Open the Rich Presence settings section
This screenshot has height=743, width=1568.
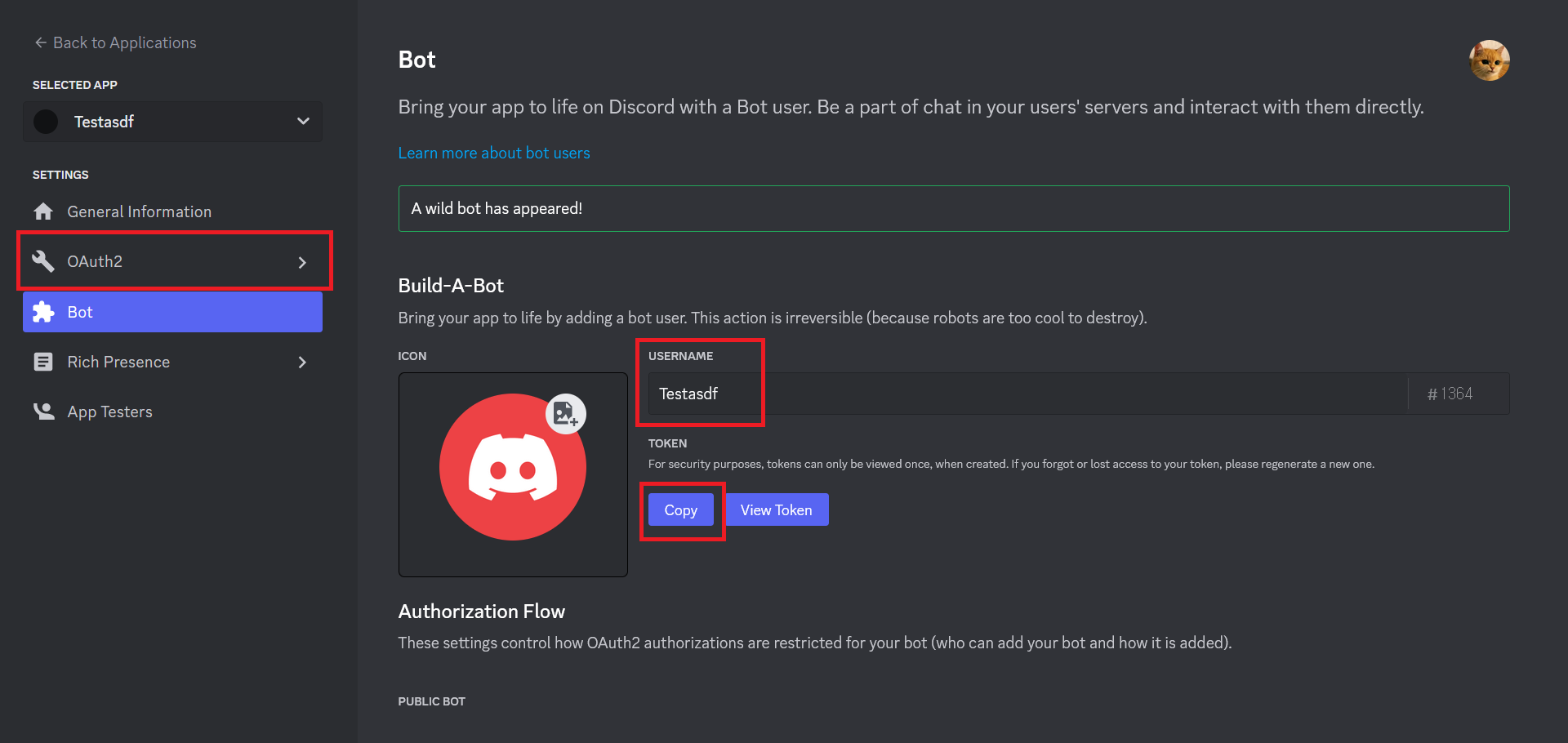(x=172, y=362)
